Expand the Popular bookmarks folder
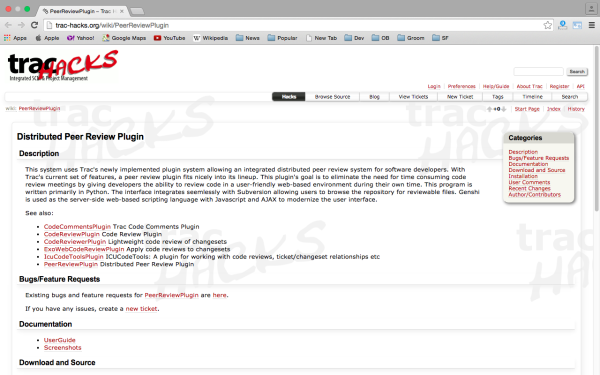Viewport: 600px width, 375px height. tap(282, 38)
